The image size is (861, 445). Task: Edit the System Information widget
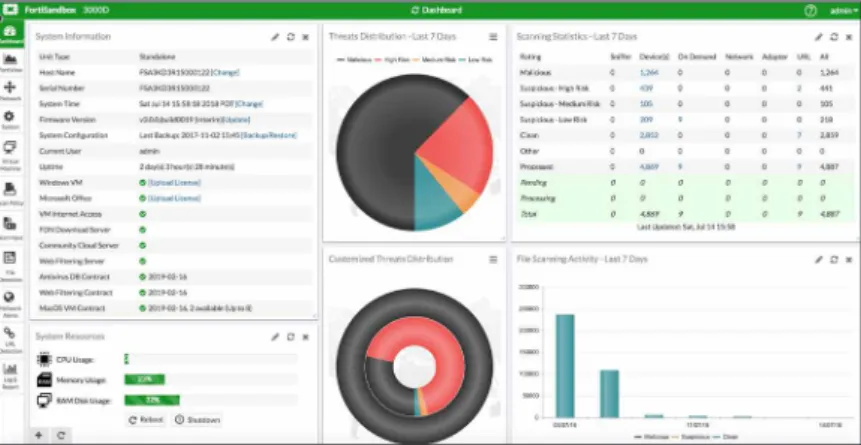pyautogui.click(x=275, y=37)
